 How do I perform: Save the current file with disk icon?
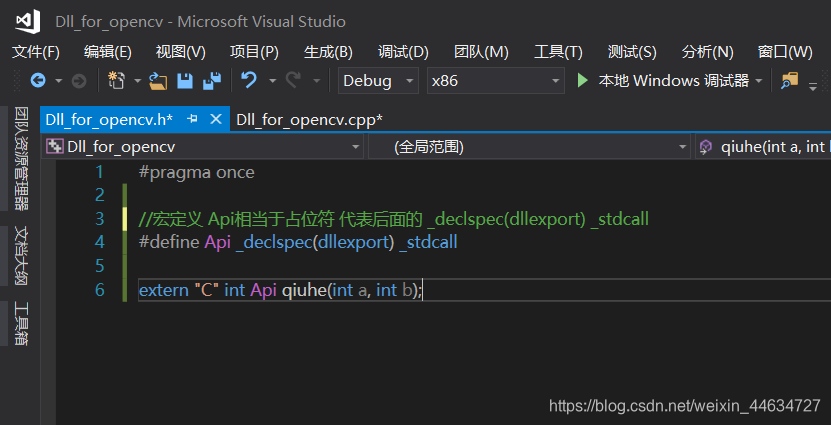(185, 81)
